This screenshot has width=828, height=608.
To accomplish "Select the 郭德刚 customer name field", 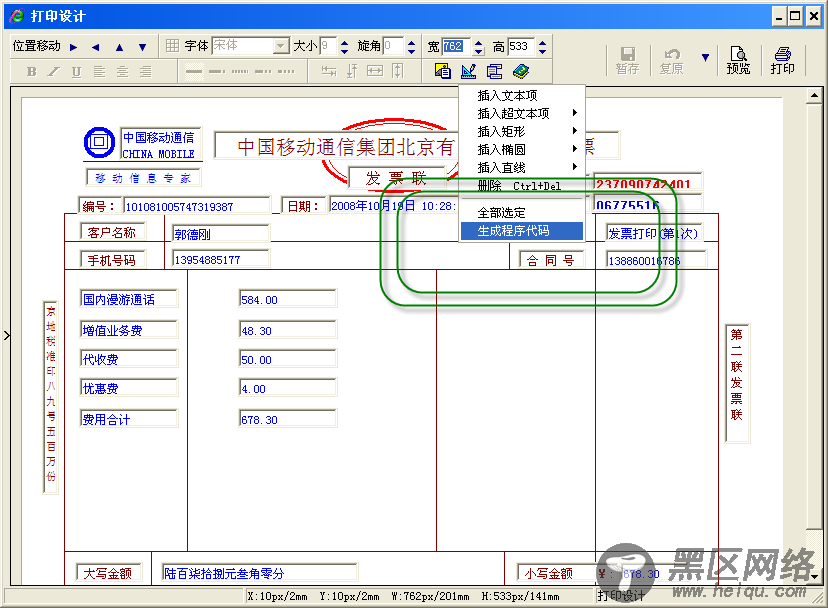I will [x=221, y=233].
